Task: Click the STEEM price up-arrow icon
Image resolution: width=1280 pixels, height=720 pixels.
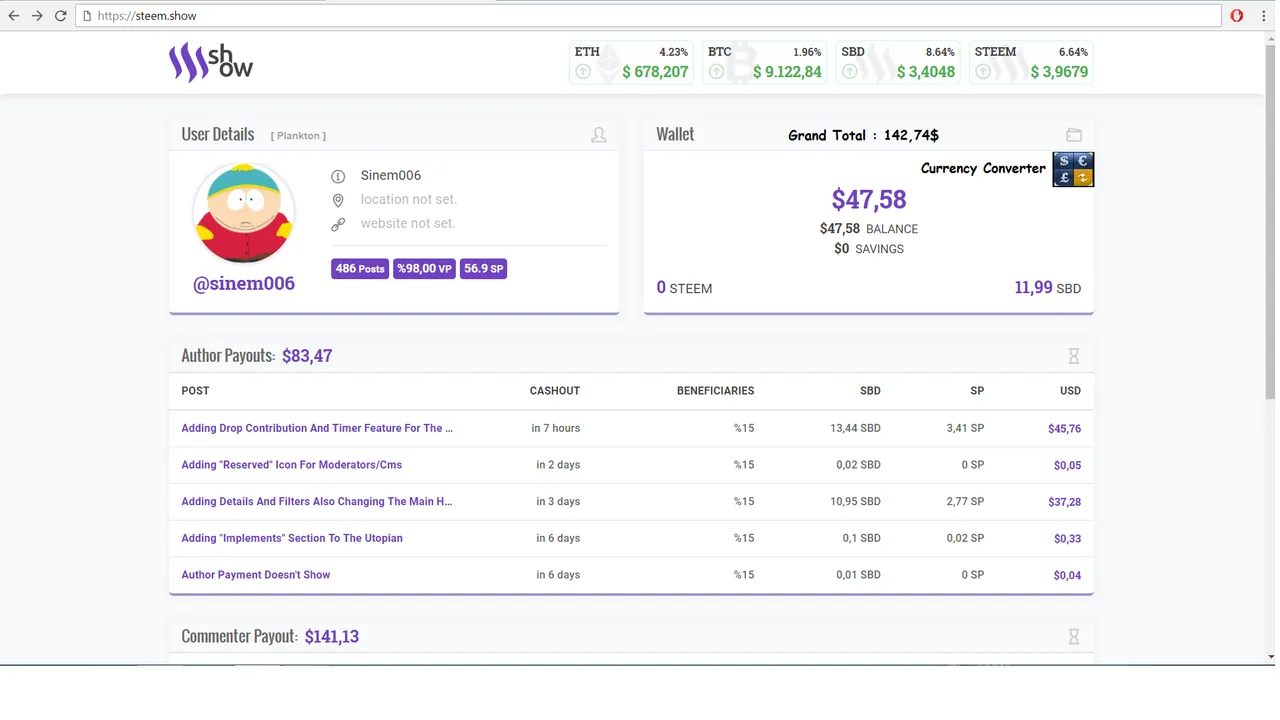Action: 983,72
